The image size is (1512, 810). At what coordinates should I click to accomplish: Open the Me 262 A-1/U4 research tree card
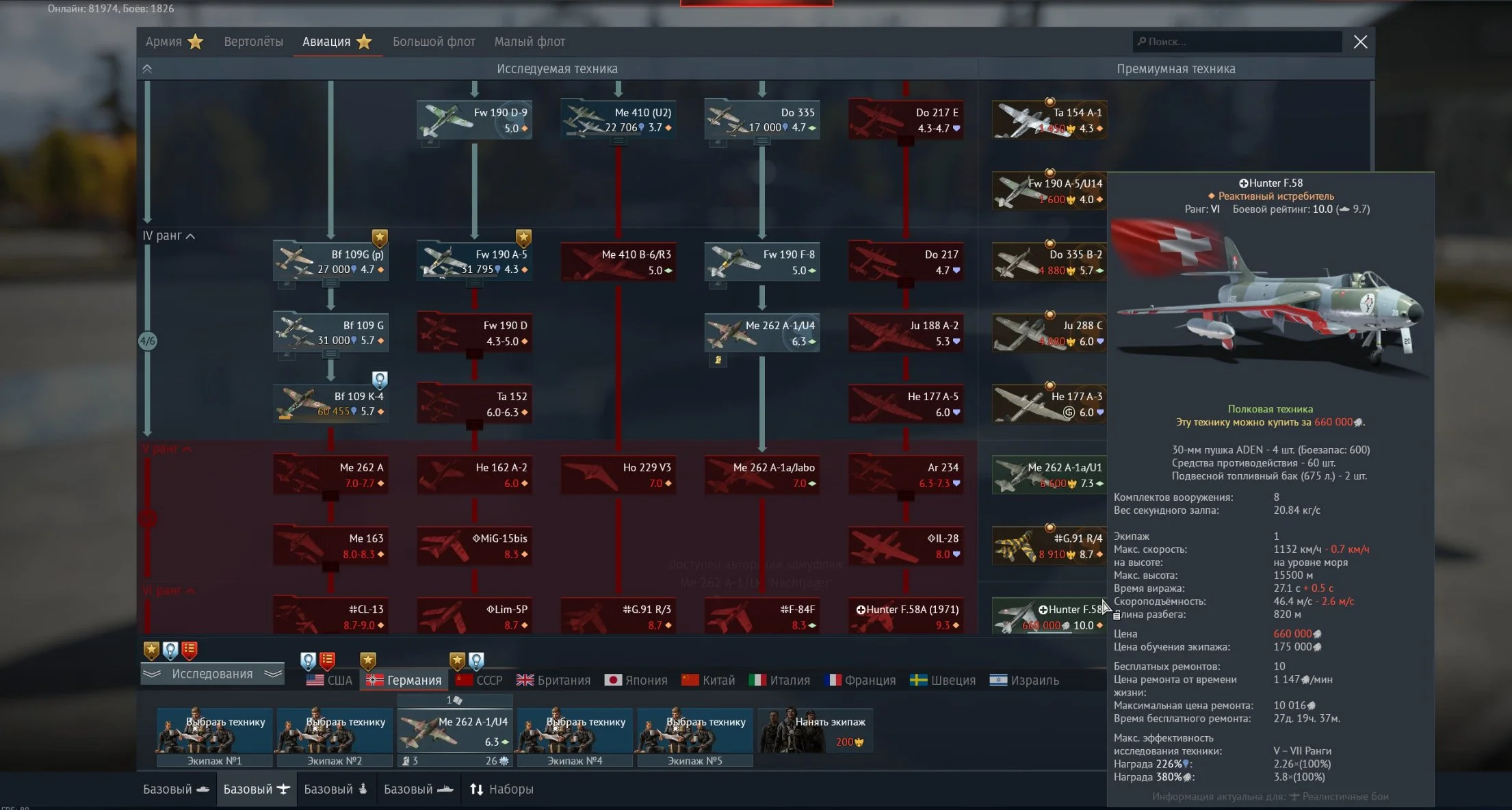pos(761,333)
